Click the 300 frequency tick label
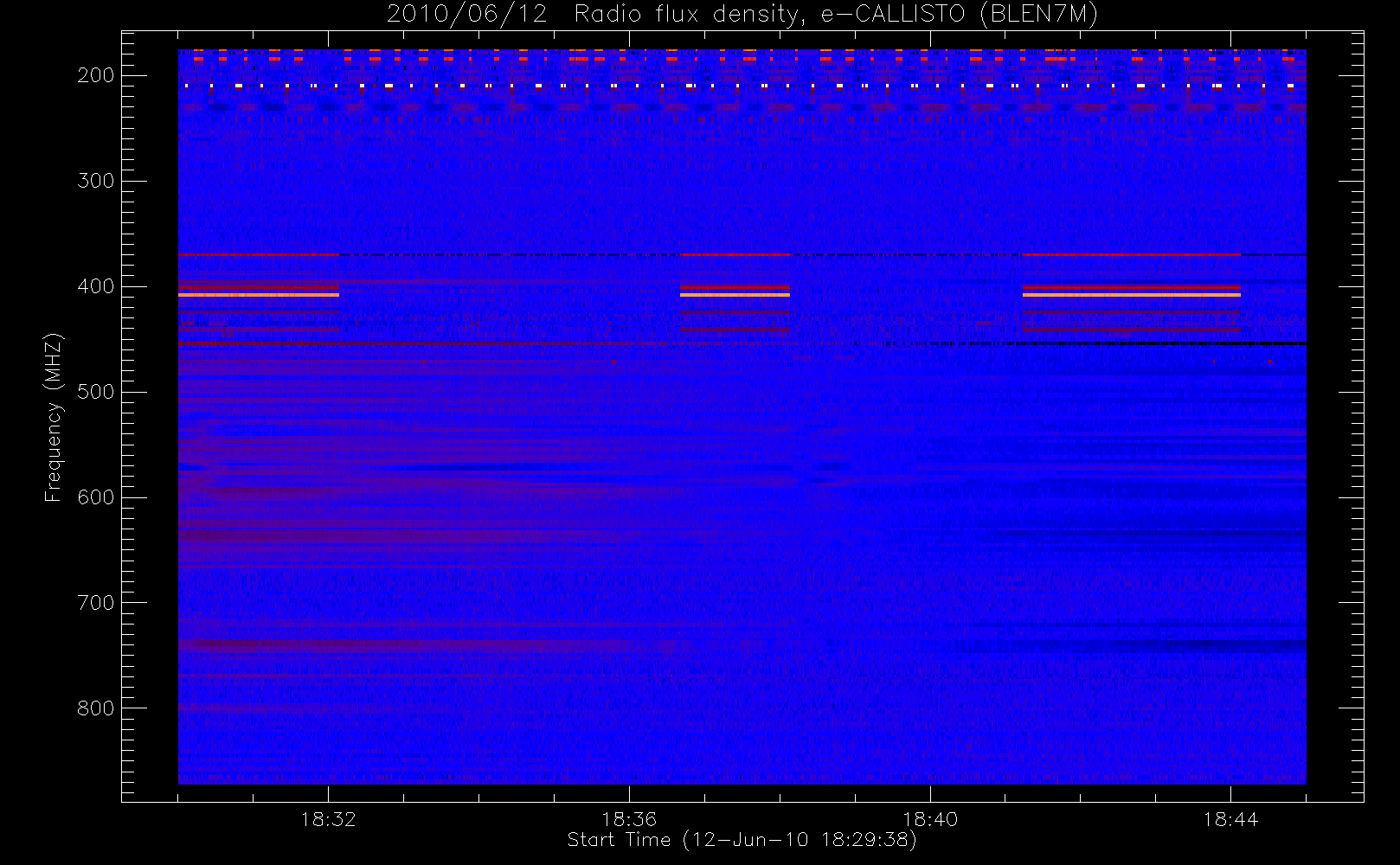 tap(96, 181)
